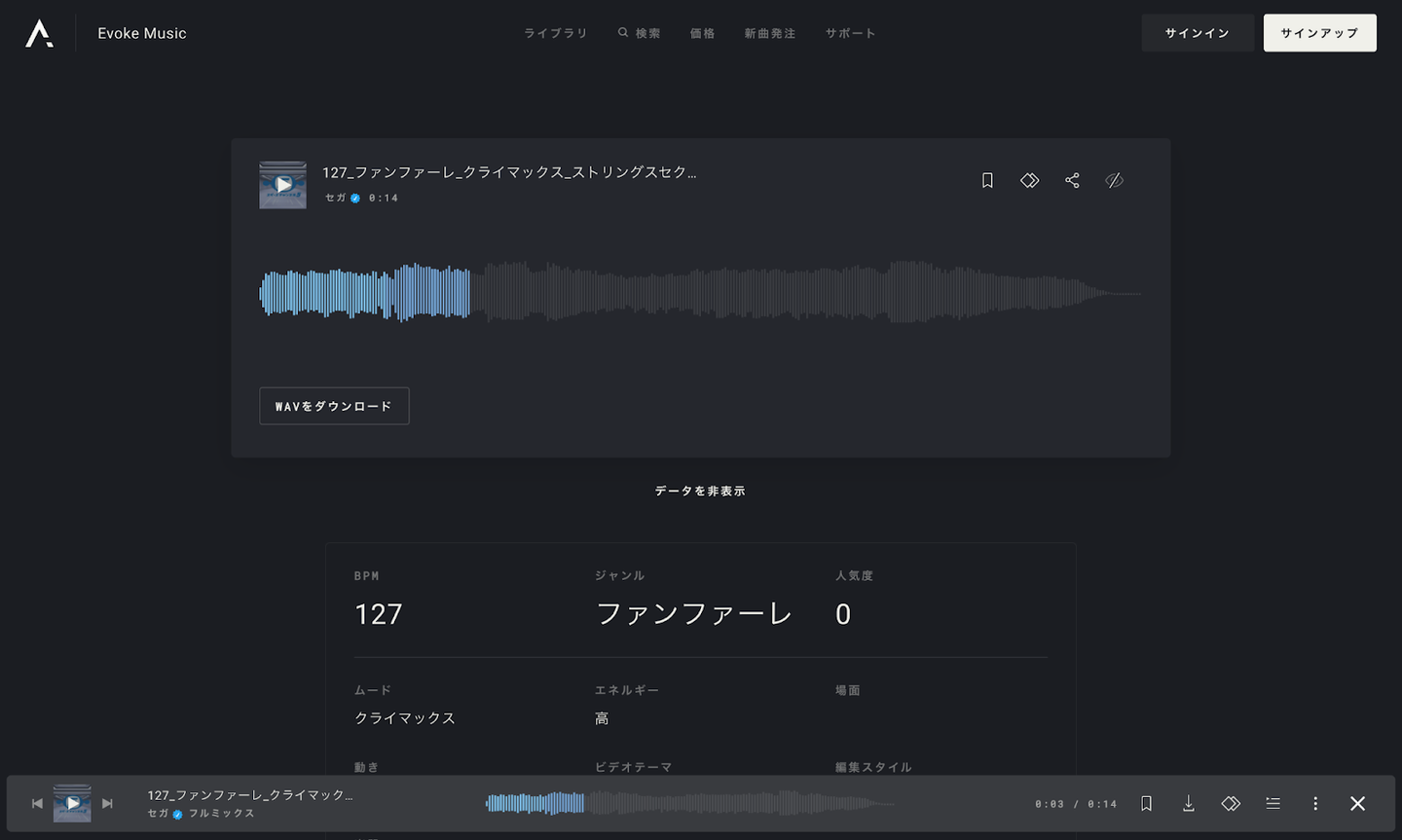1402x840 pixels.
Task: Collapse track data with データを非表示
Action: pos(700,491)
